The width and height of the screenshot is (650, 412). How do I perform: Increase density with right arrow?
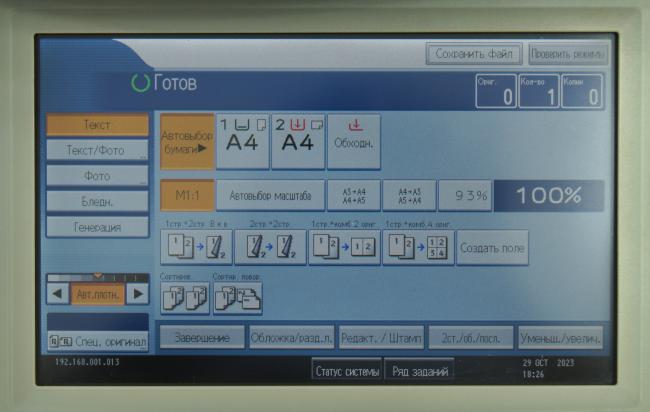tap(138, 294)
